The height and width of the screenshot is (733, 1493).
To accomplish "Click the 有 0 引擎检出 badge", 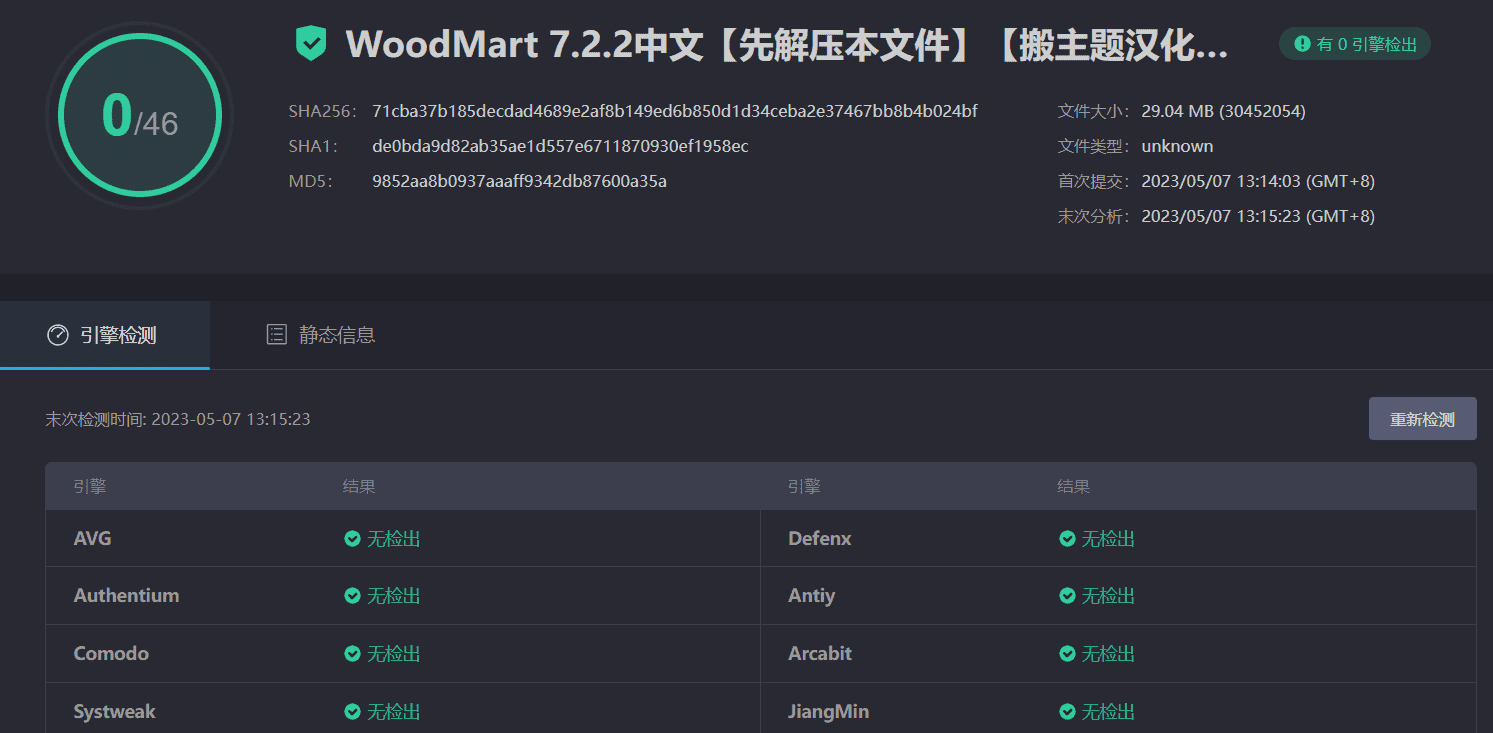I will click(1355, 44).
